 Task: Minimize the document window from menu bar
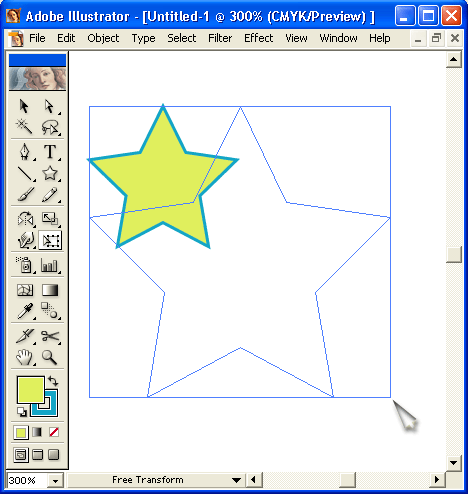(418, 39)
